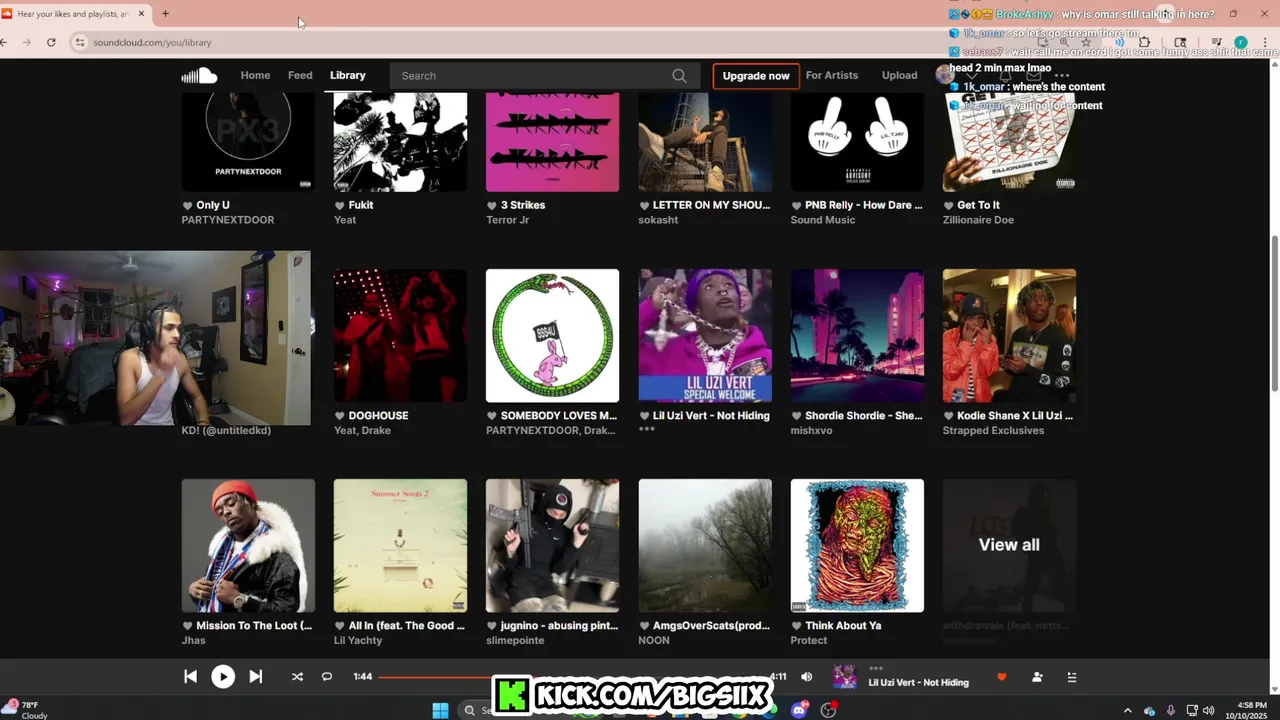Open the Home tab
This screenshot has width=1280, height=720.
point(255,75)
